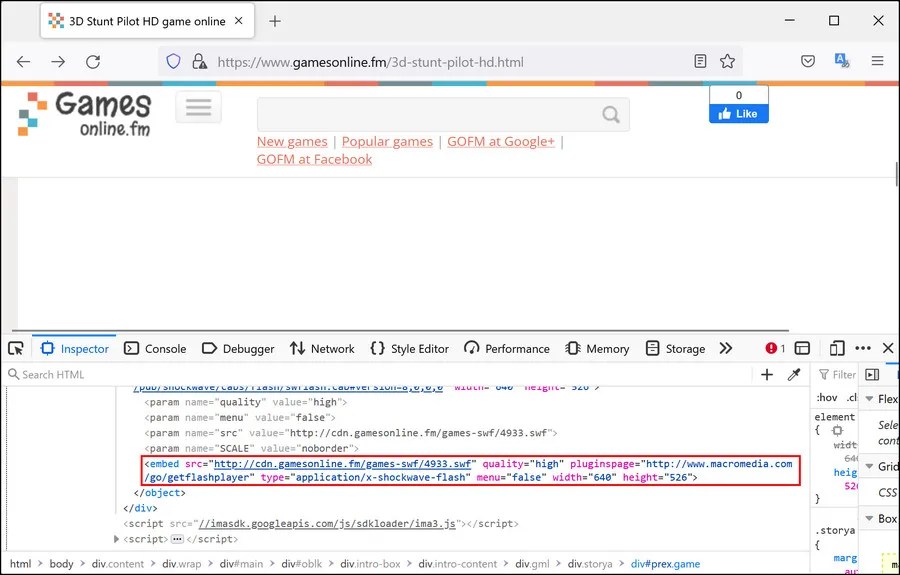
Task: Select html in the breadcrumb
Action: coord(21,564)
